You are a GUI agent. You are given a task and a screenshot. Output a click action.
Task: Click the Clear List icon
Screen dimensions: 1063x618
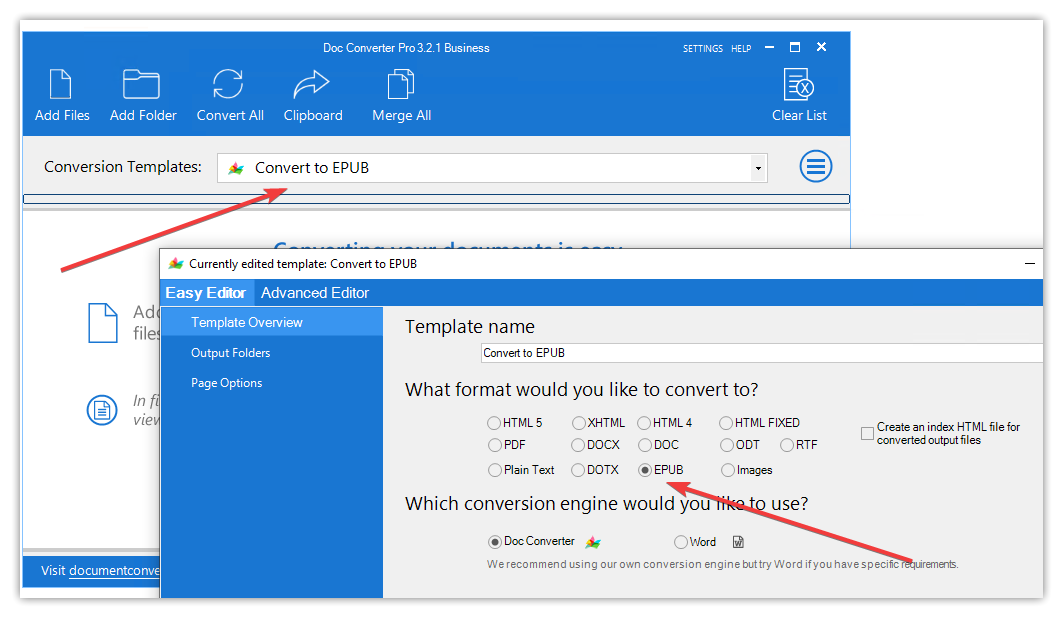pos(799,85)
